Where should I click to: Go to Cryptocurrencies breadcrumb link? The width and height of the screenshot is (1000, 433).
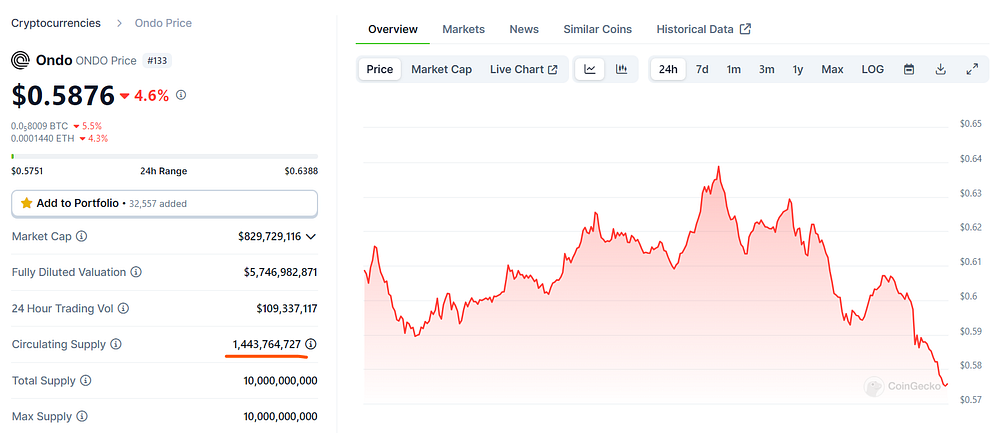(x=56, y=23)
